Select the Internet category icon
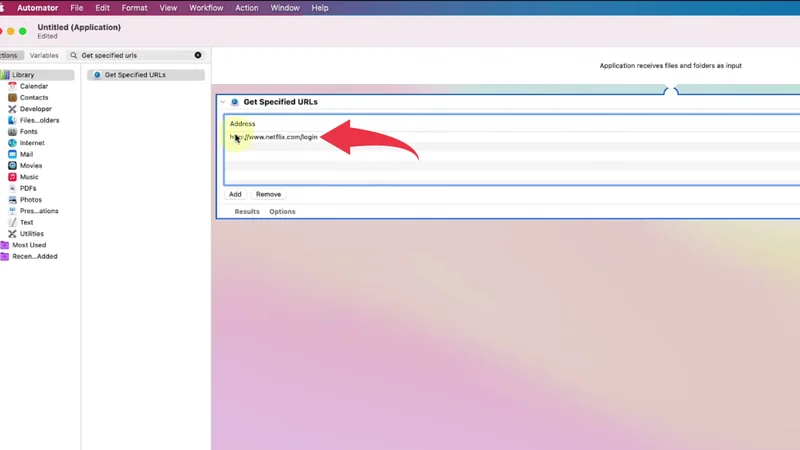The height and width of the screenshot is (450, 800). (13, 143)
